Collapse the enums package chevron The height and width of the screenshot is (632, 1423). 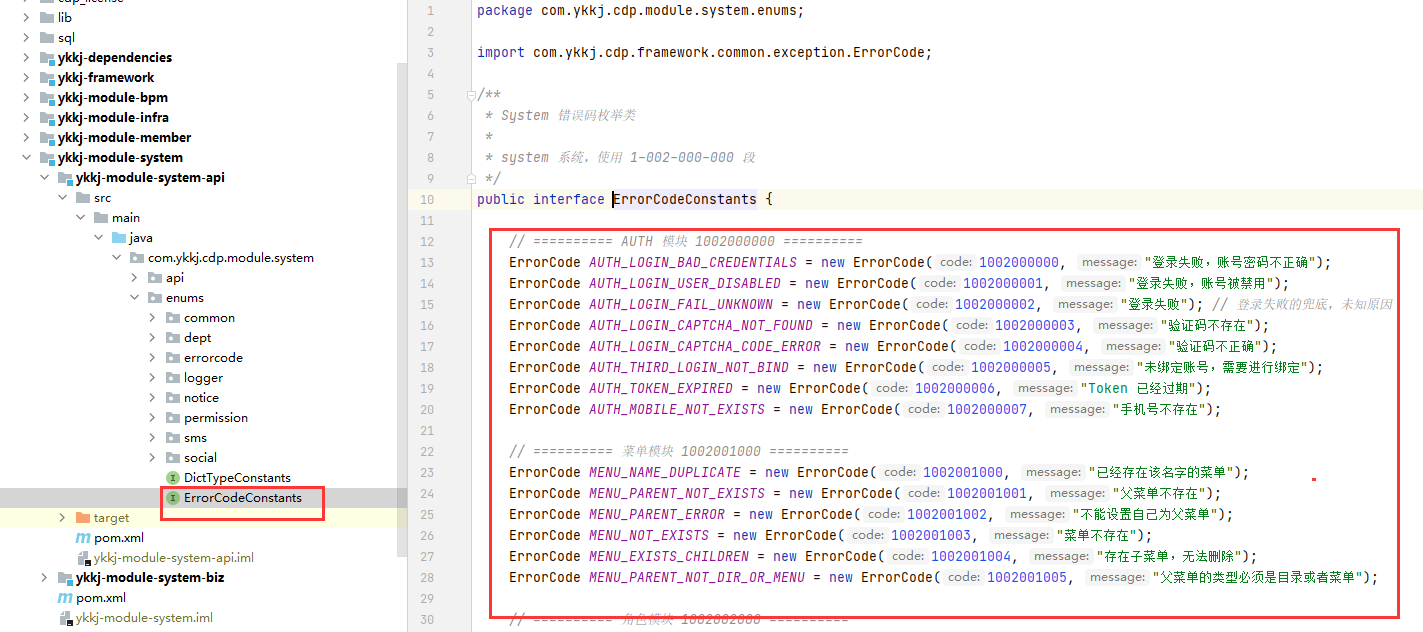click(x=135, y=297)
